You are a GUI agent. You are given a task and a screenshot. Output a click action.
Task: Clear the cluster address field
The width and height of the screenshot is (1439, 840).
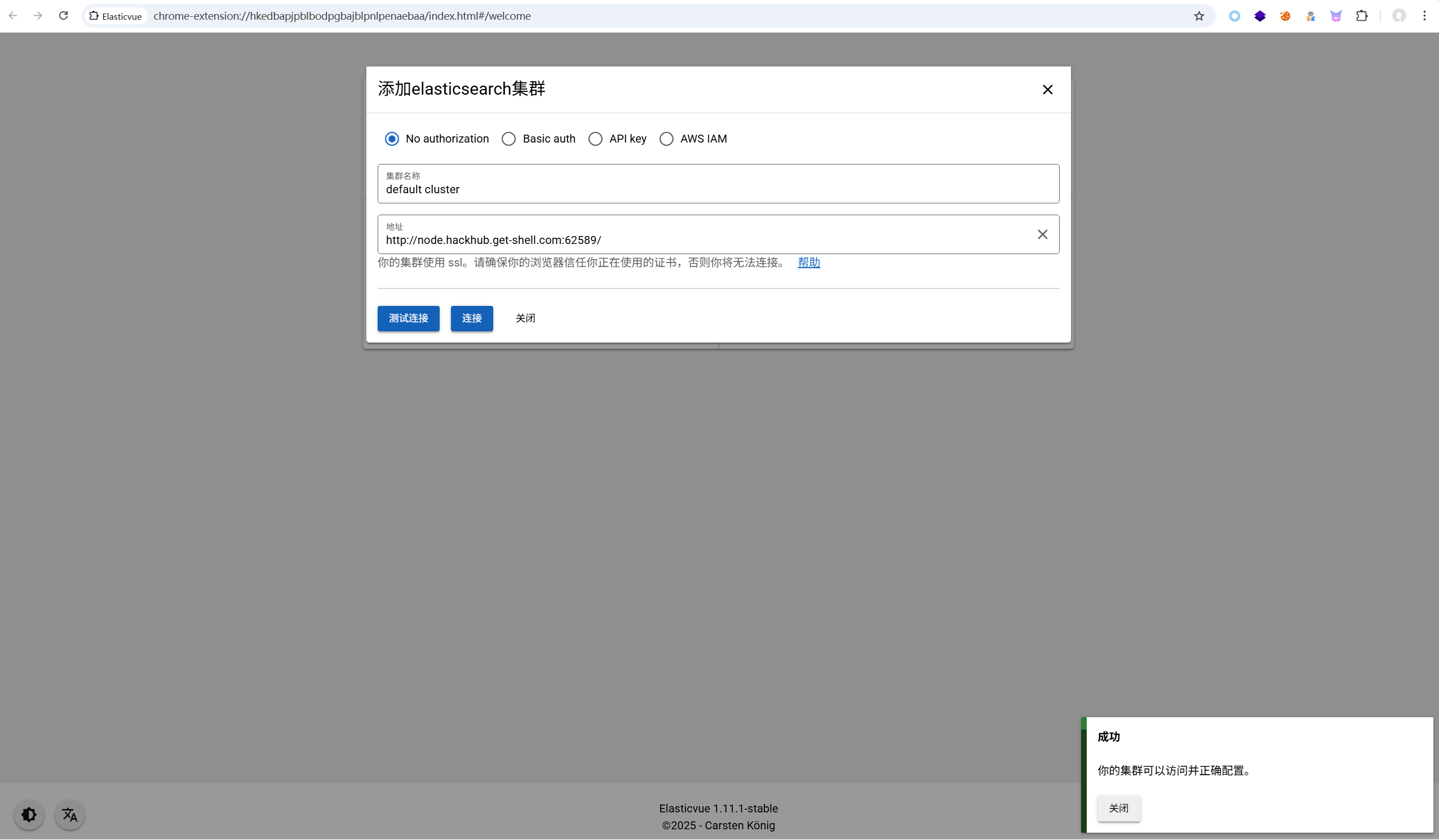[x=1043, y=234]
